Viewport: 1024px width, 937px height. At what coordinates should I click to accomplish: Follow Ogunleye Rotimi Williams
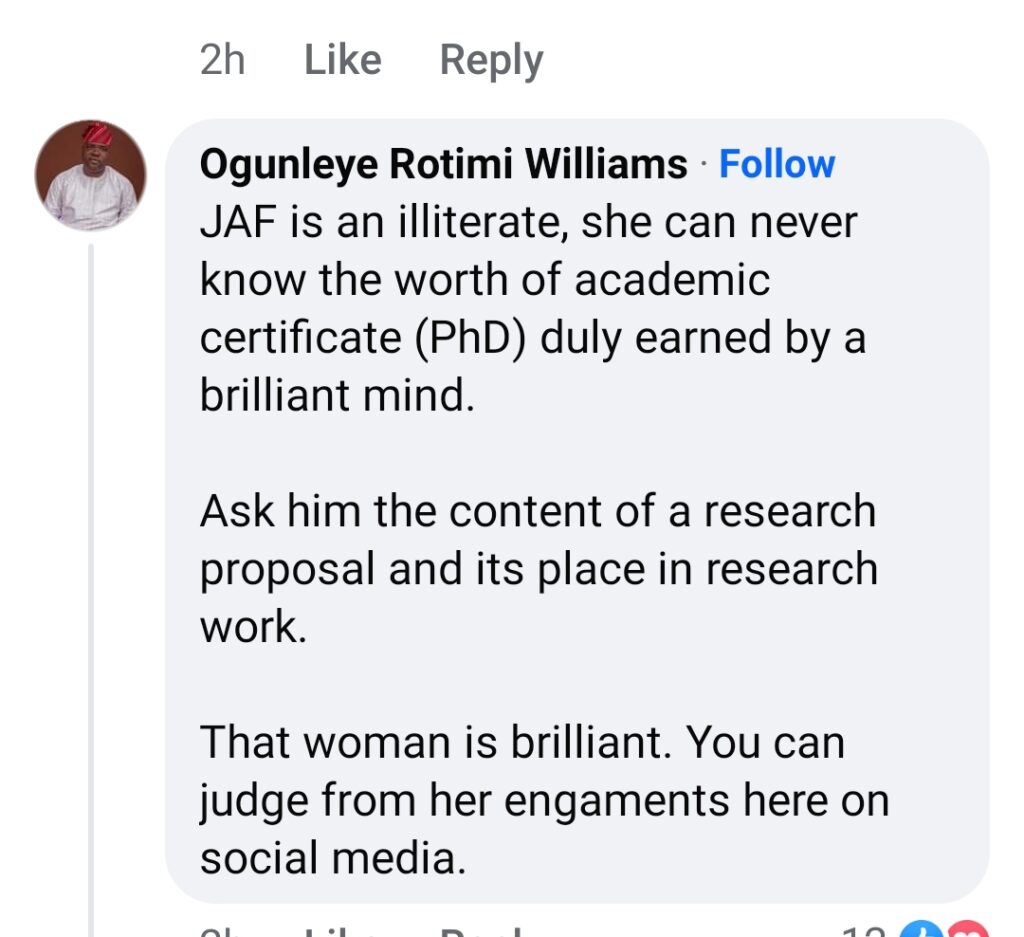pyautogui.click(x=777, y=164)
